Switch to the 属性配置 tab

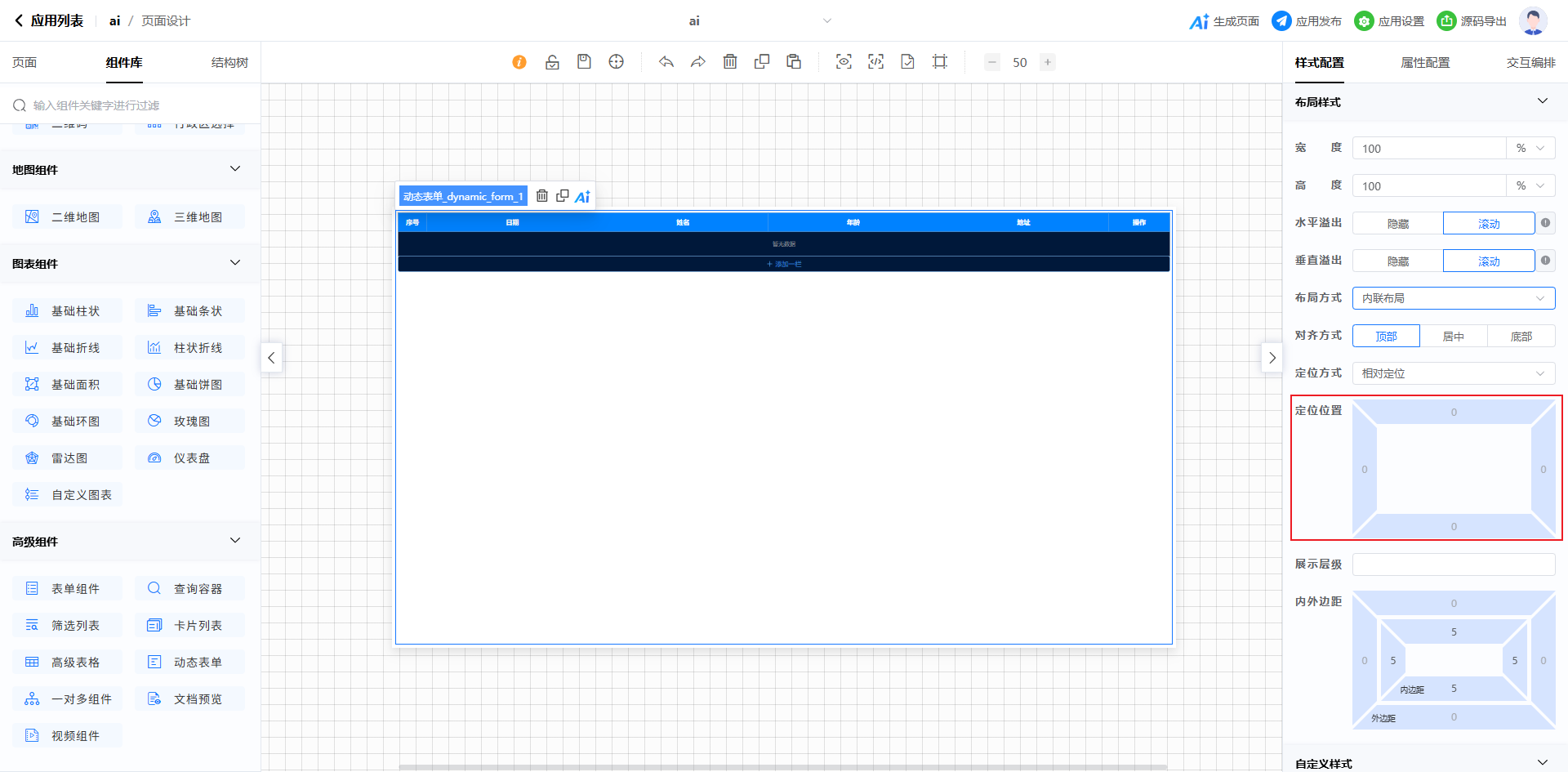1425,63
